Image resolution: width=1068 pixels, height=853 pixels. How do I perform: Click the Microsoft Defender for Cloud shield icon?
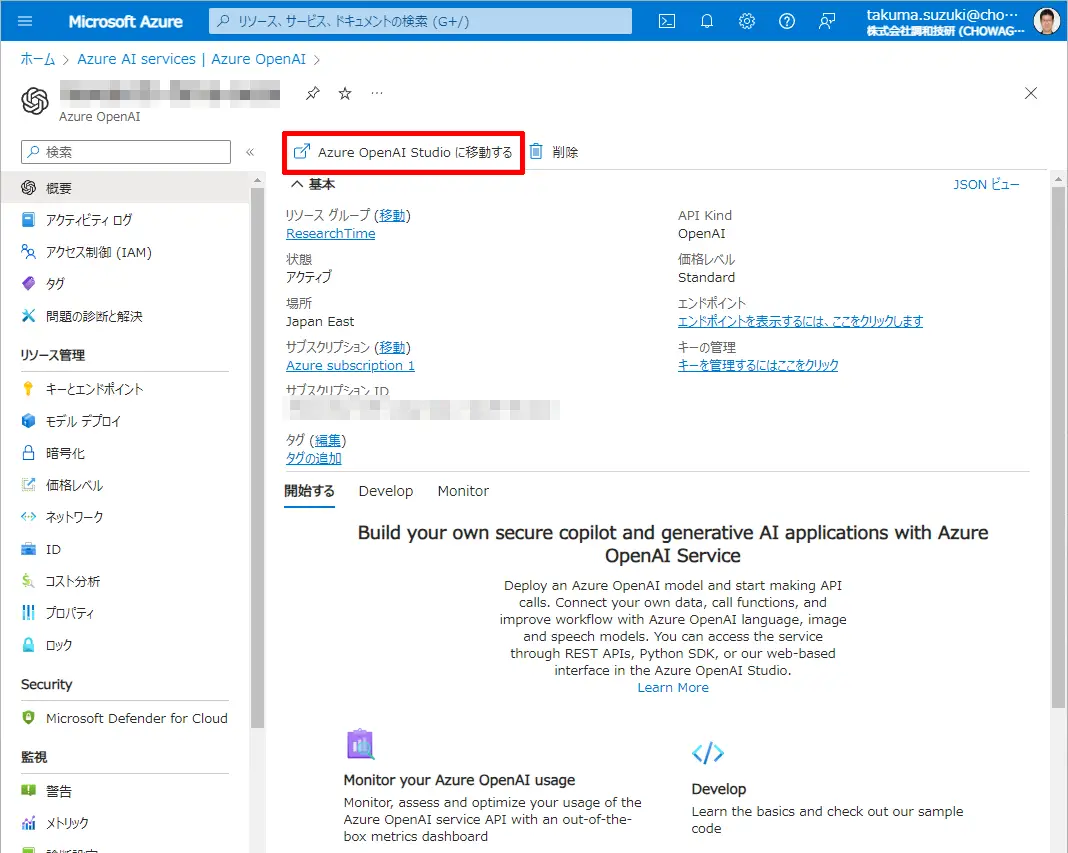(x=28, y=718)
